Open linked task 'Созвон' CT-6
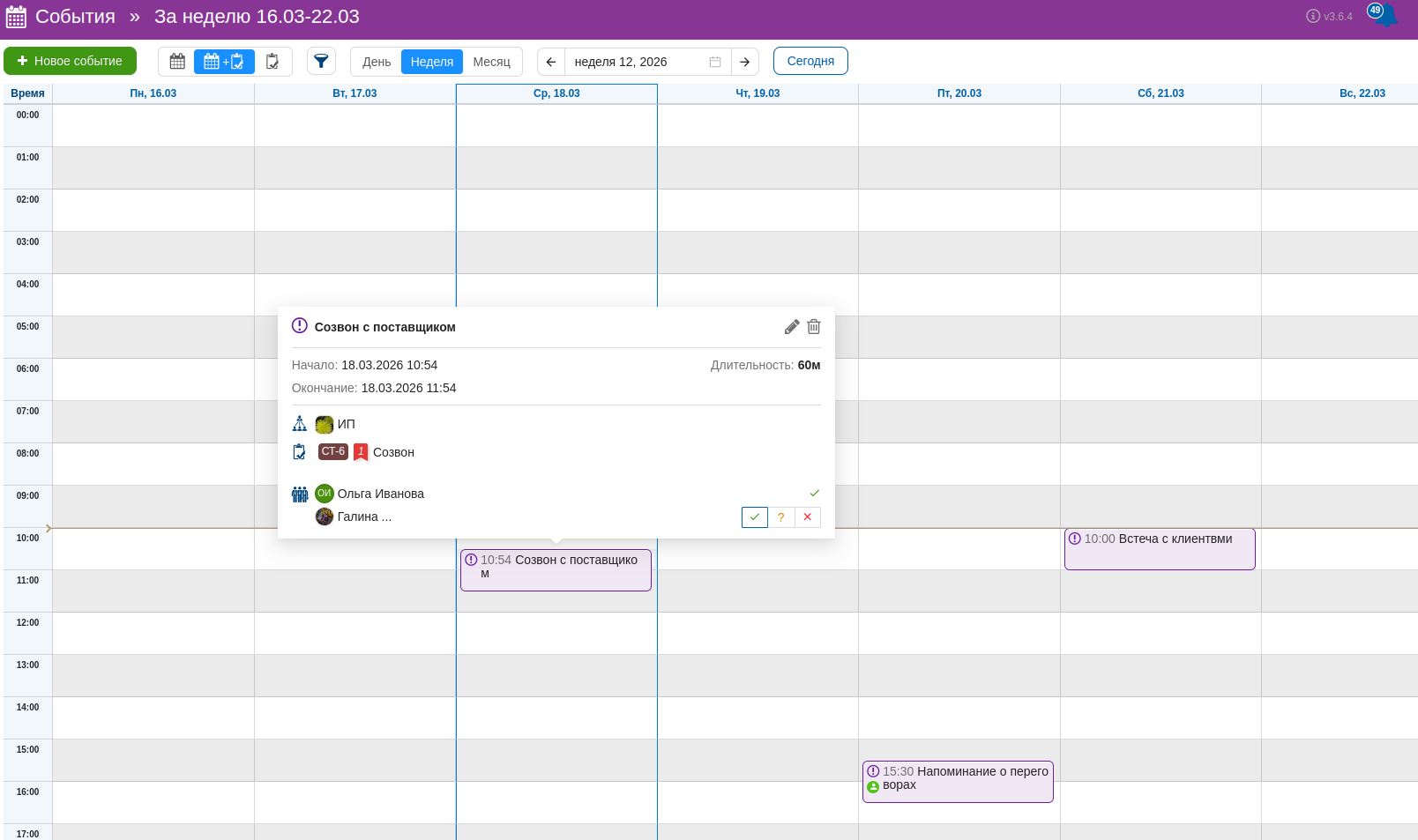The width and height of the screenshot is (1418, 840). pos(392,452)
